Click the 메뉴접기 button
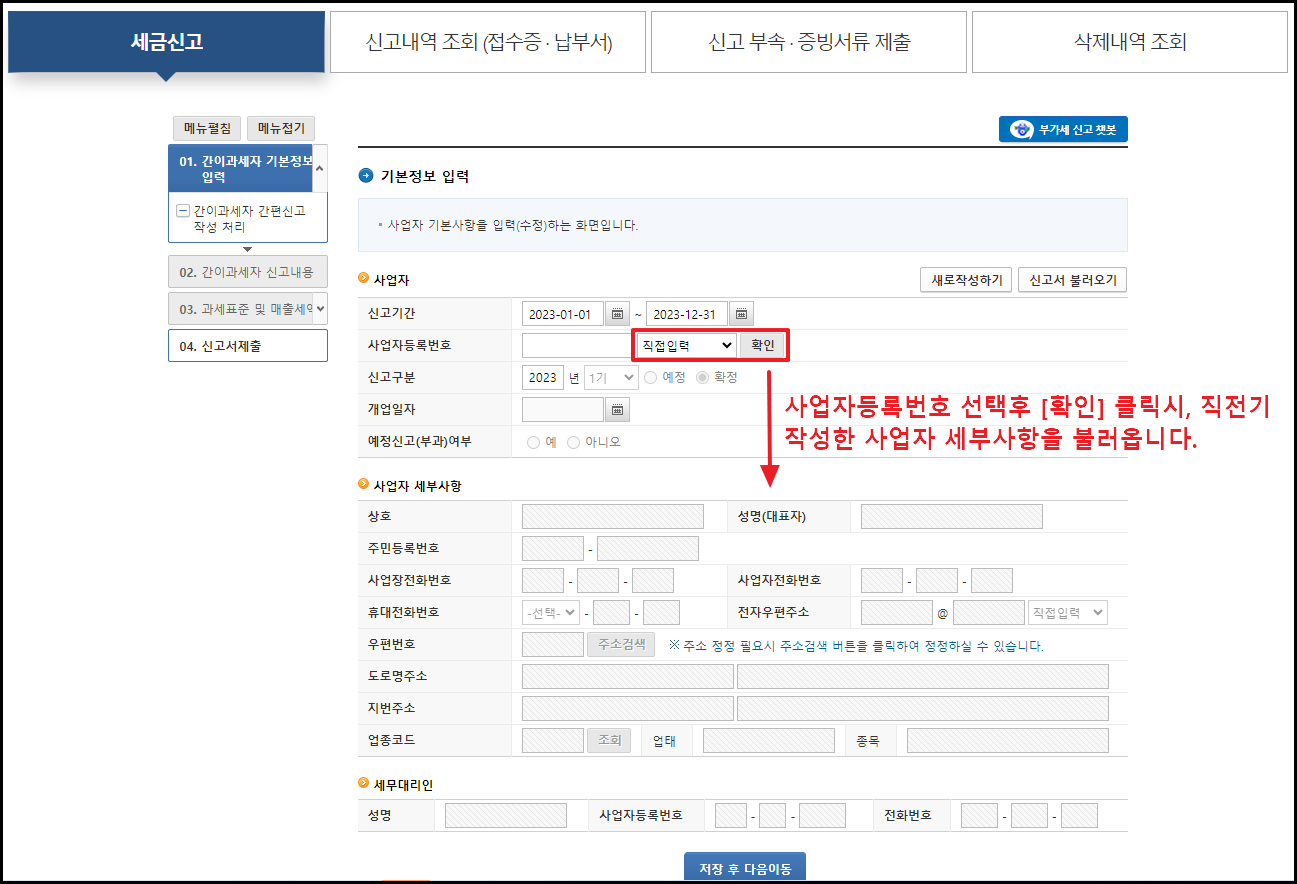This screenshot has width=1297, height=884. [281, 129]
